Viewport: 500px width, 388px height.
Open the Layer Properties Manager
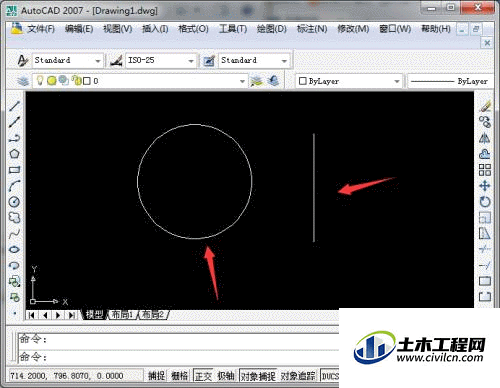pyautogui.click(x=23, y=81)
